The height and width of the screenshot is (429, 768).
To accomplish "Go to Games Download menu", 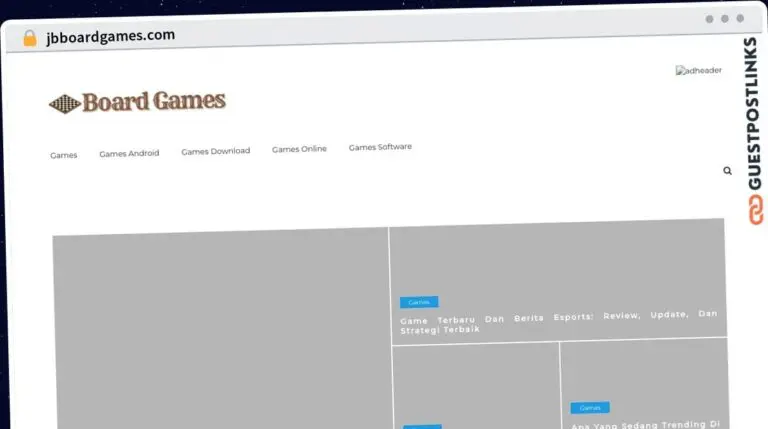I will click(x=215, y=151).
